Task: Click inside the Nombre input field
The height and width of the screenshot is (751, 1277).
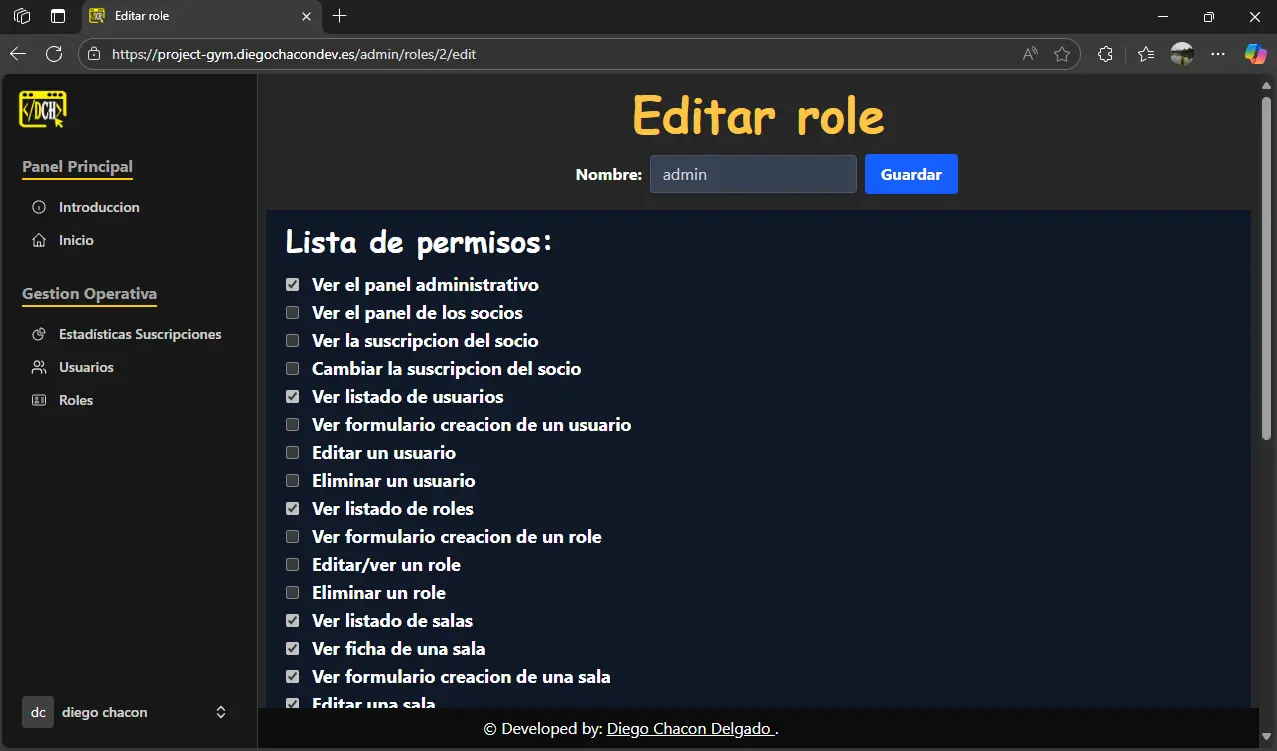Action: click(752, 173)
